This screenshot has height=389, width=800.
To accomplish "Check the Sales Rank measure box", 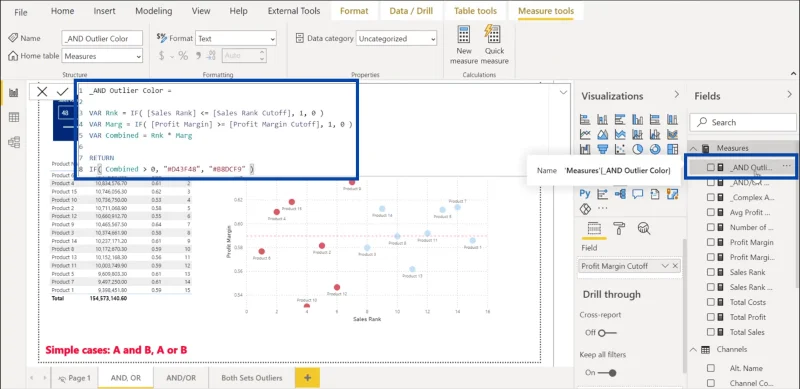I will tap(711, 272).
